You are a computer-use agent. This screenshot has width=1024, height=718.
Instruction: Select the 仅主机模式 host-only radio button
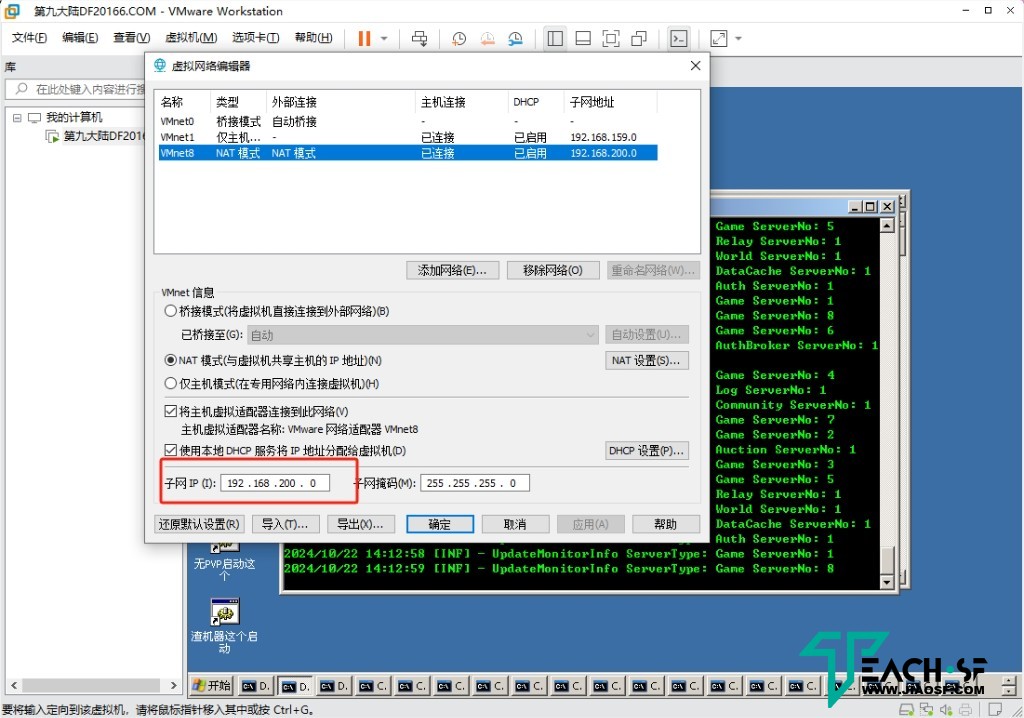point(170,383)
